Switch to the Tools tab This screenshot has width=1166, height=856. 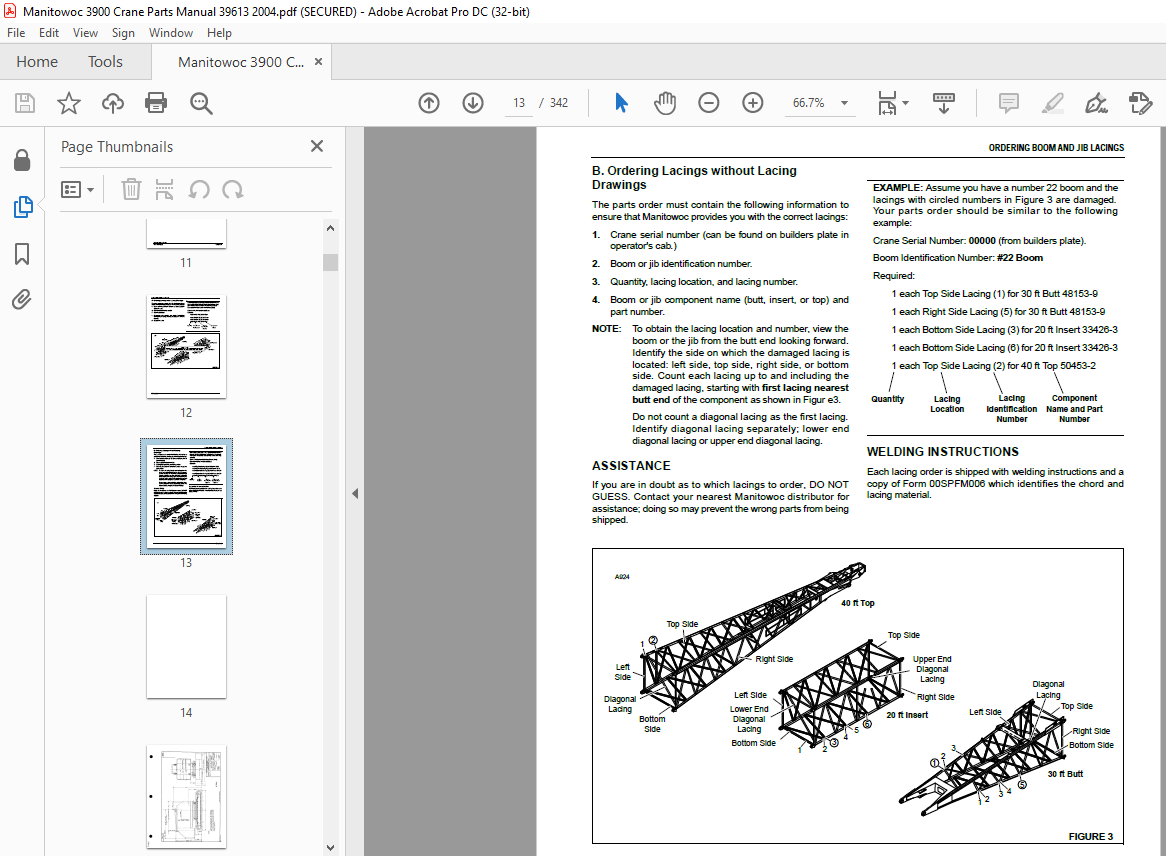click(x=105, y=62)
